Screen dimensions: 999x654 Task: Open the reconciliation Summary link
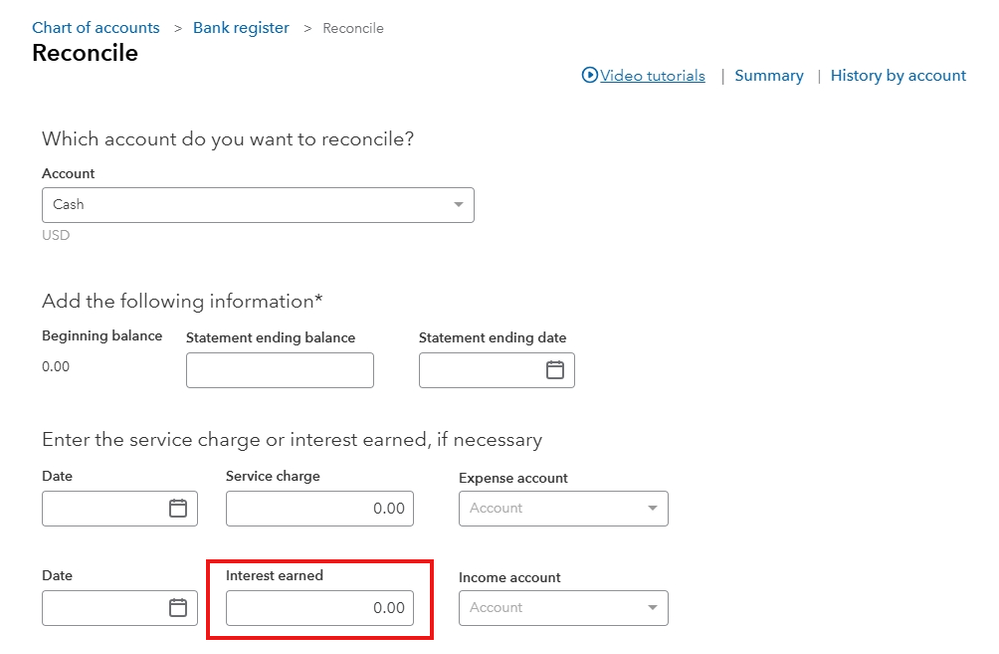769,76
